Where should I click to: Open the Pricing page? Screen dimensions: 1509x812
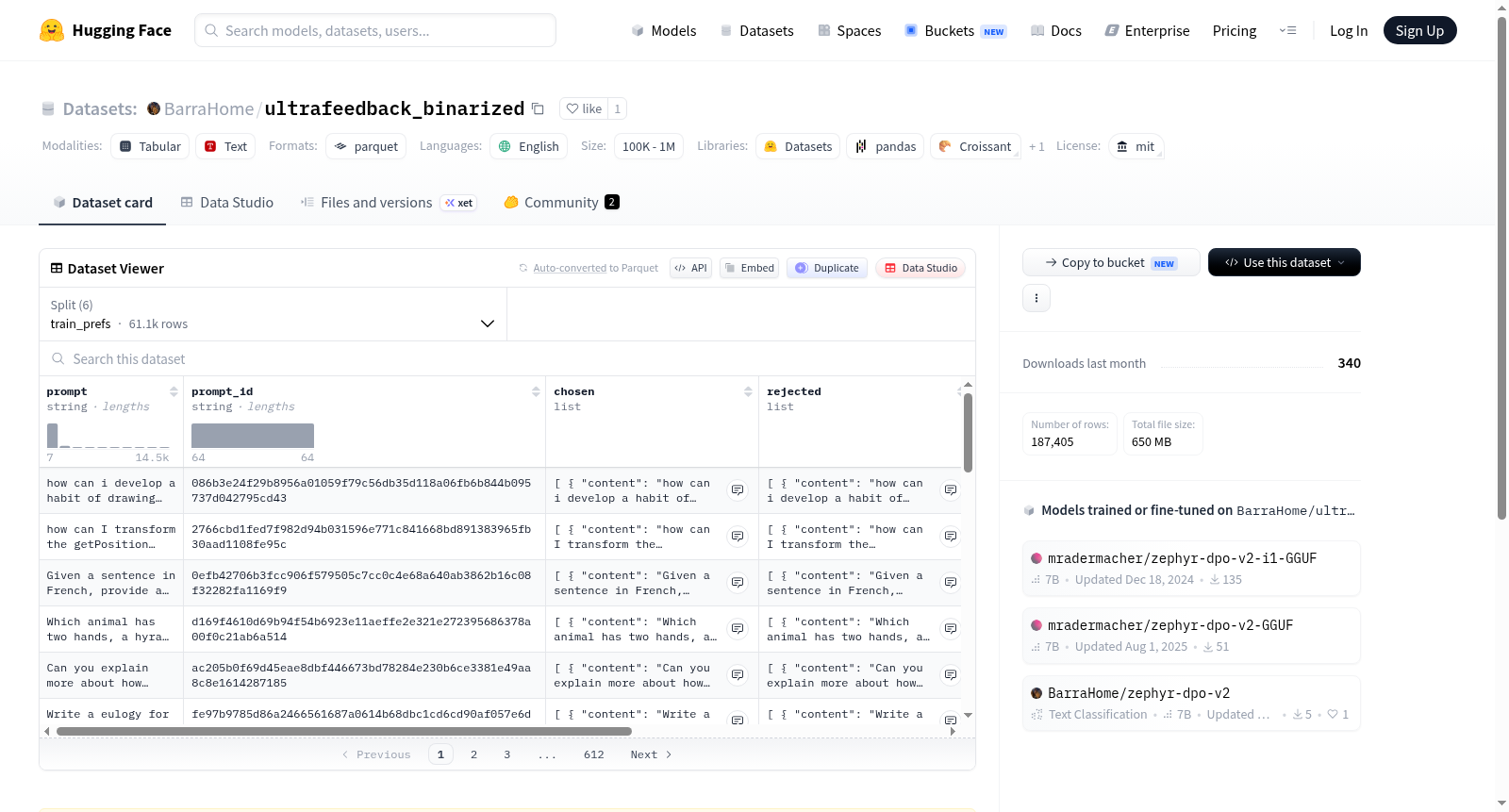point(1235,30)
